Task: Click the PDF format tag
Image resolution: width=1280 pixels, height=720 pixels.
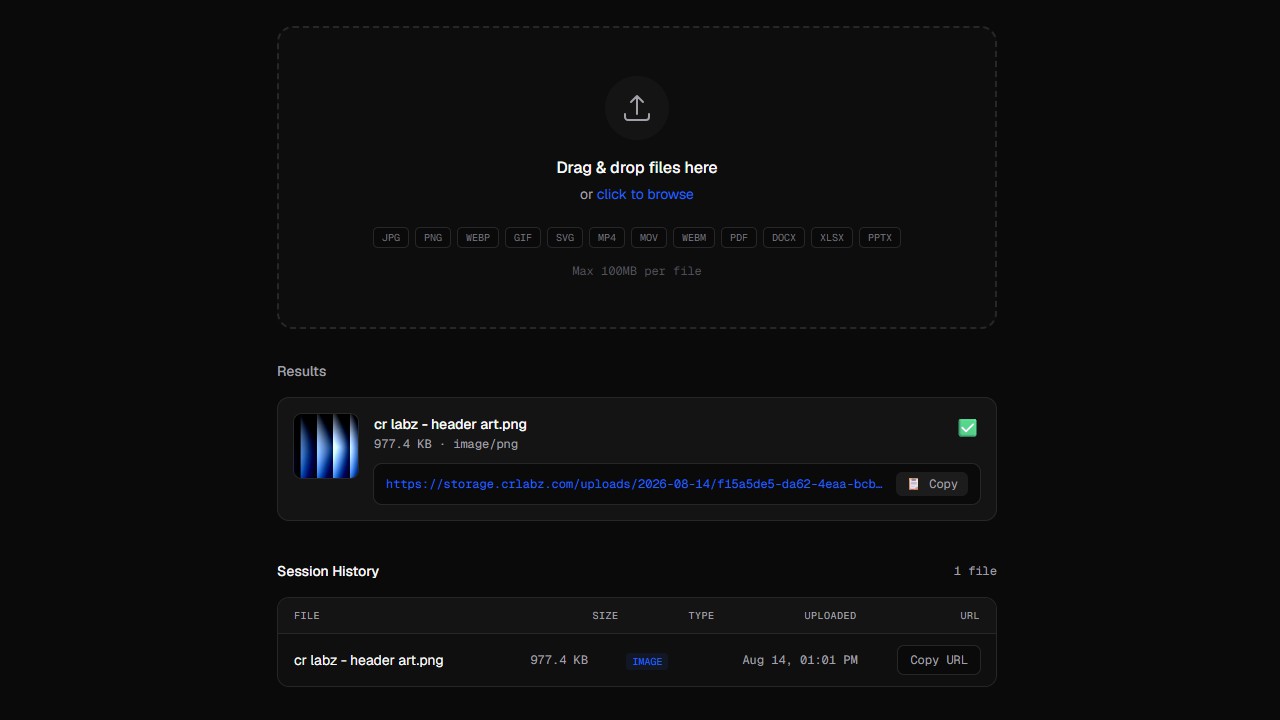Action: (739, 238)
